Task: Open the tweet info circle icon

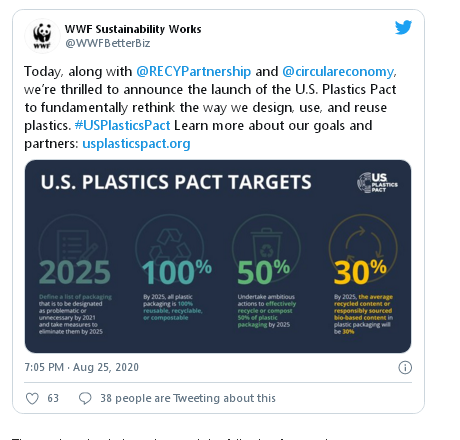Action: pyautogui.click(x=405, y=367)
